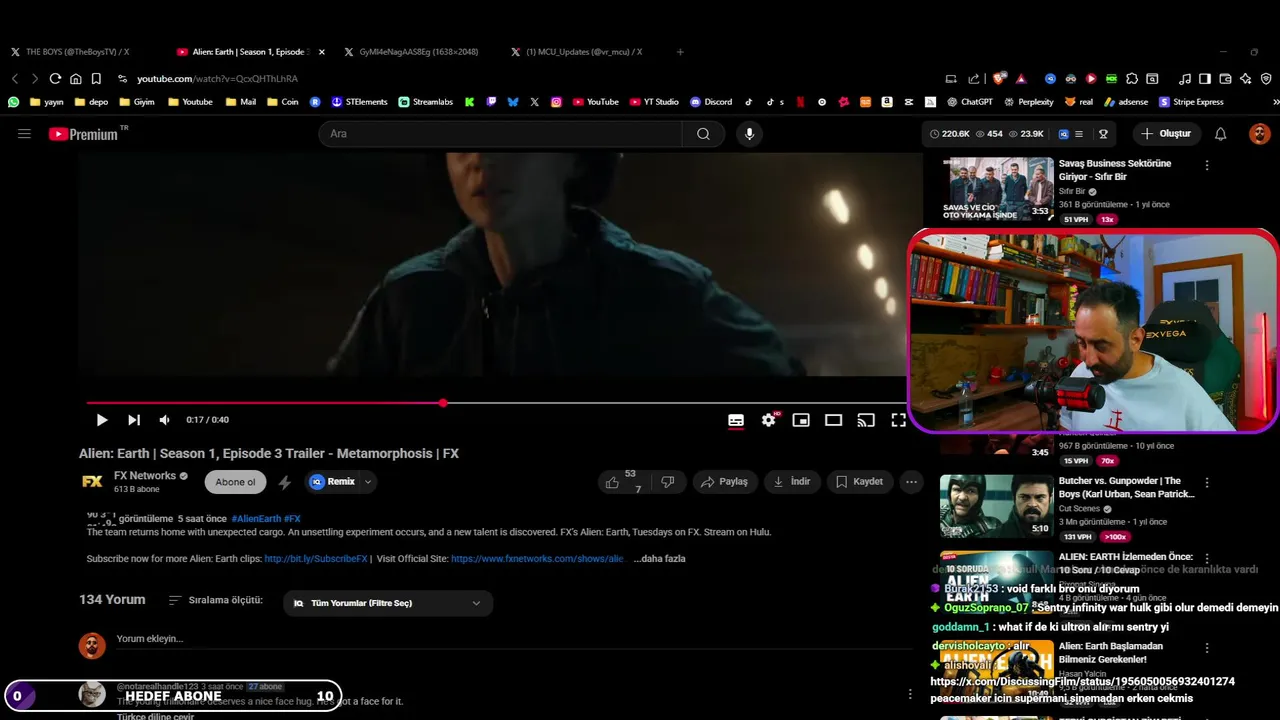This screenshot has width=1280, height=720.
Task: Open the bit.ly SubscribeFX link
Action: 316,559
